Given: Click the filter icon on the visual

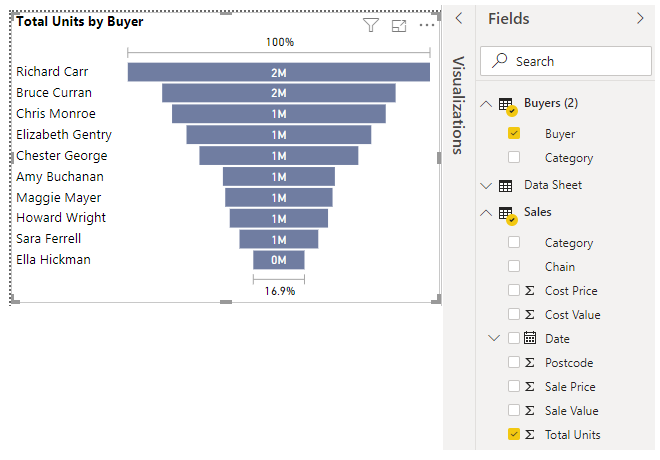Looking at the screenshot, I should [x=371, y=26].
